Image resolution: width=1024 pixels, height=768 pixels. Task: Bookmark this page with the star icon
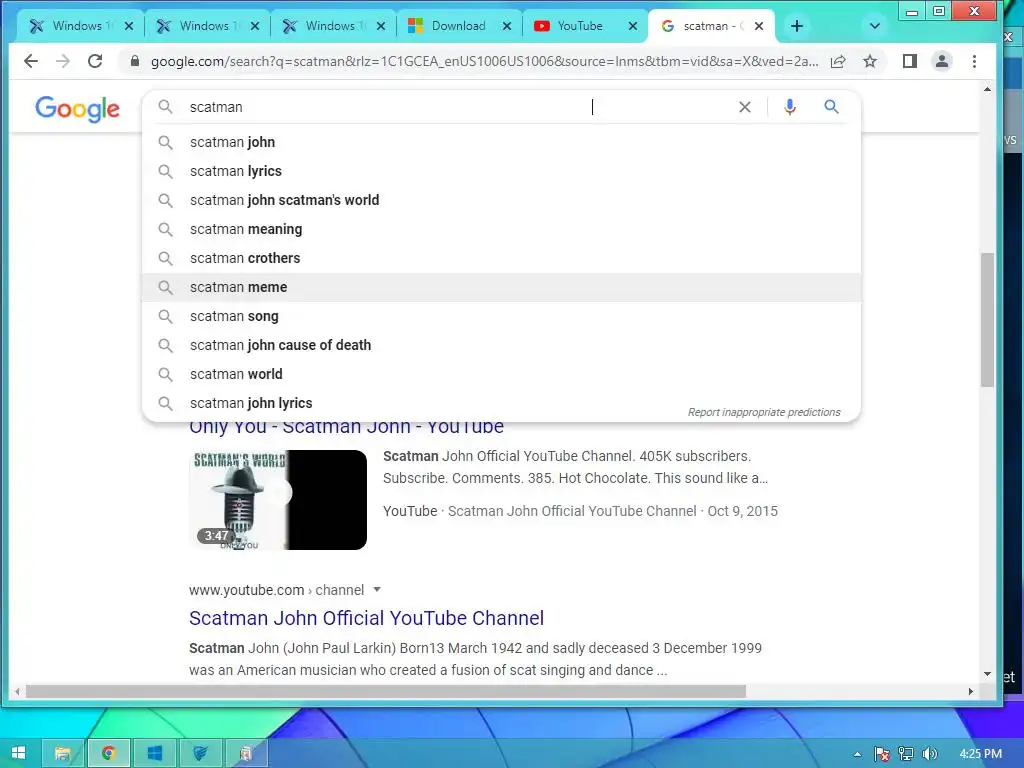[x=870, y=61]
